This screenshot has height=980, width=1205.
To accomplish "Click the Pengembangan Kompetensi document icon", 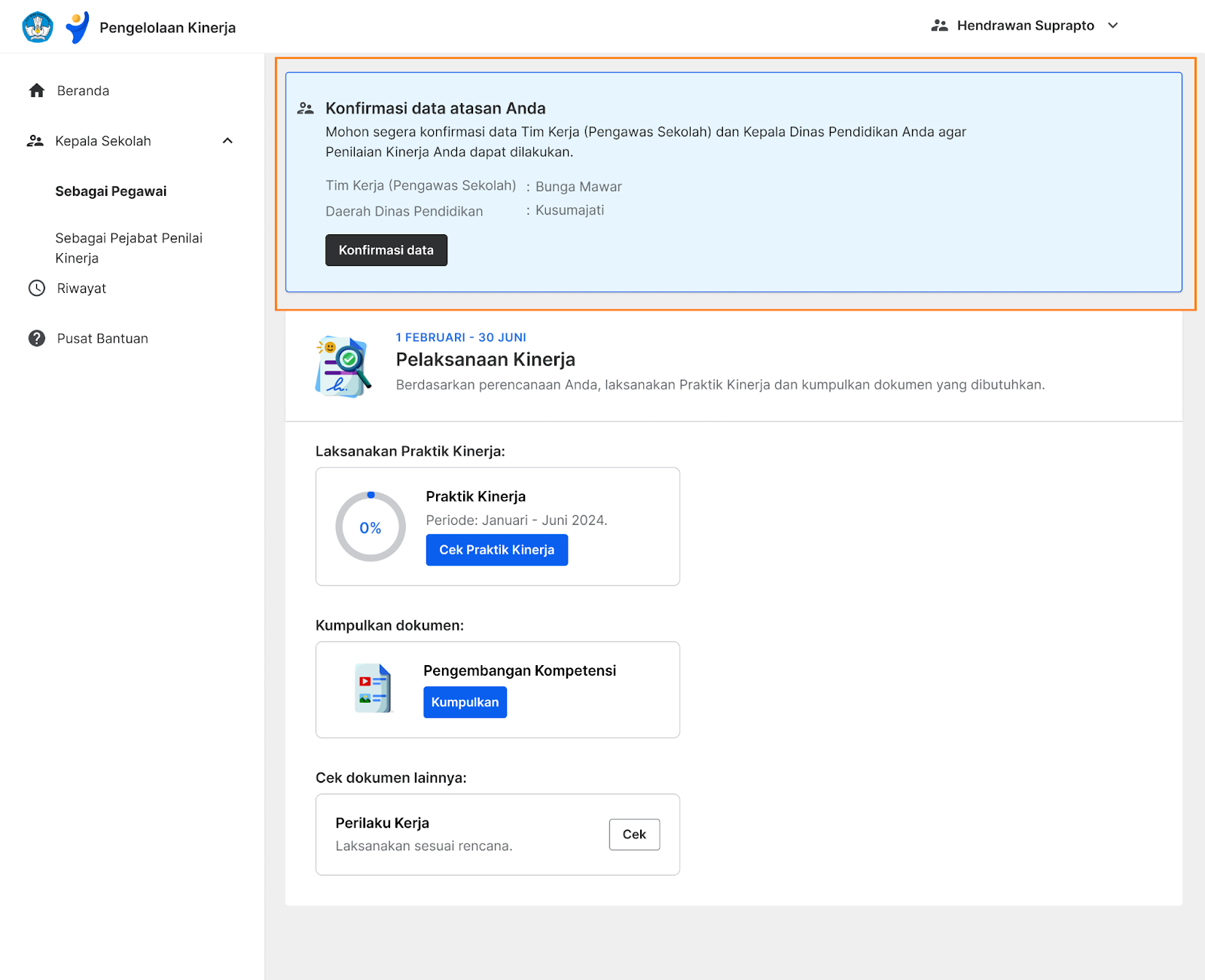I will click(x=374, y=688).
